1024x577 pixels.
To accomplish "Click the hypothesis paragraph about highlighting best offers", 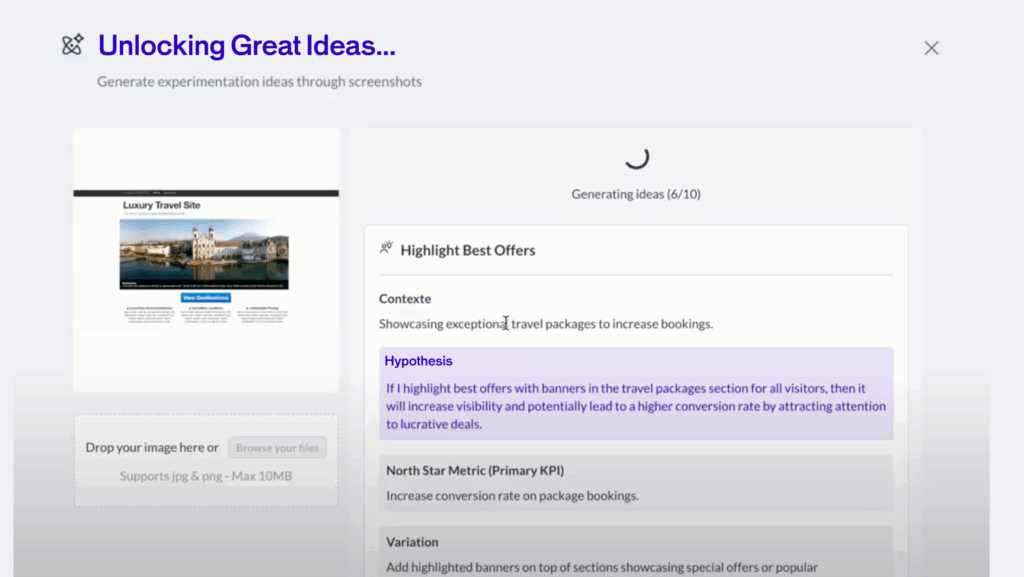I will [x=636, y=406].
